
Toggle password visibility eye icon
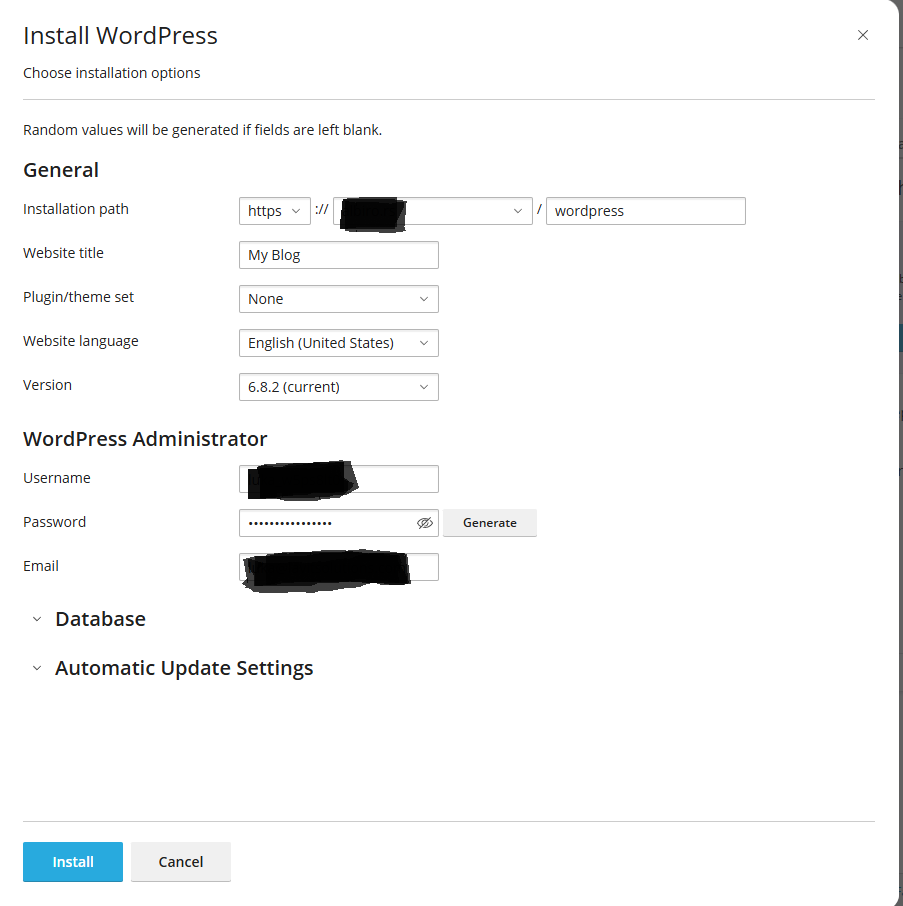click(425, 523)
